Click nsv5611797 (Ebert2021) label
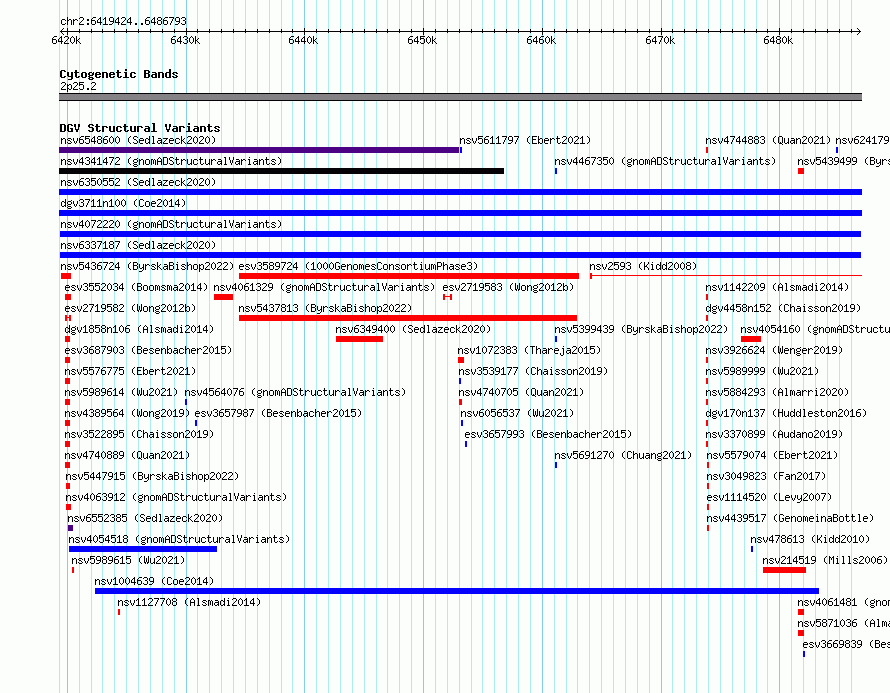Image resolution: width=890 pixels, height=693 pixels. click(525, 140)
